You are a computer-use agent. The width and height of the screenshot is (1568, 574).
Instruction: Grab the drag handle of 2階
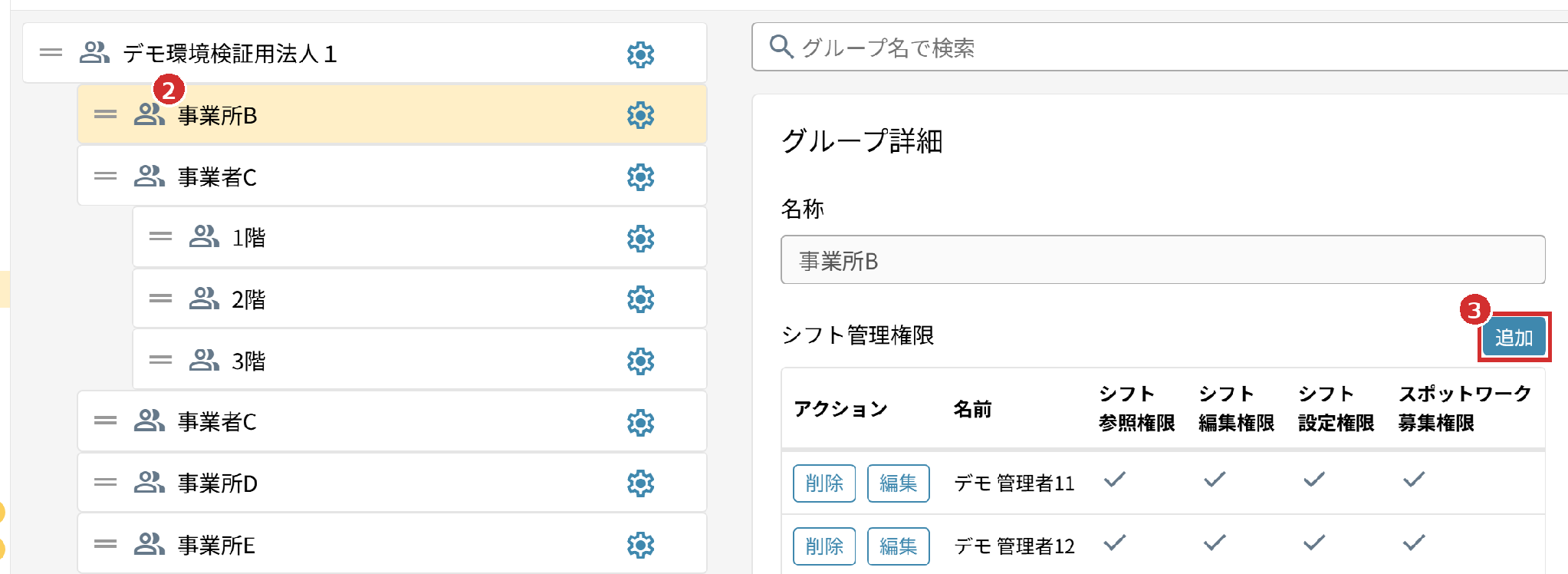pos(160,298)
